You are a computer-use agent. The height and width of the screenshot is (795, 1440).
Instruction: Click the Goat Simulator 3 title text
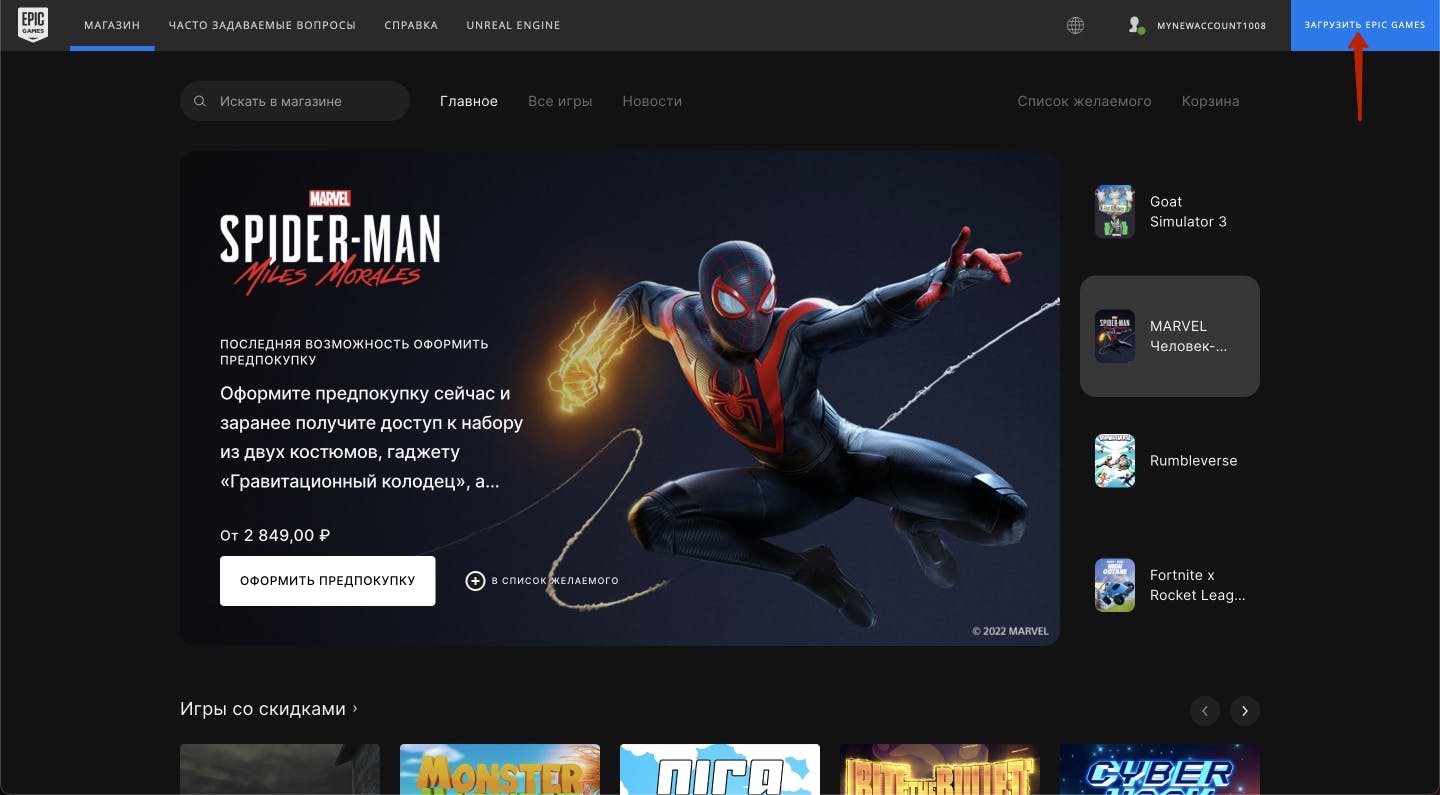1188,211
